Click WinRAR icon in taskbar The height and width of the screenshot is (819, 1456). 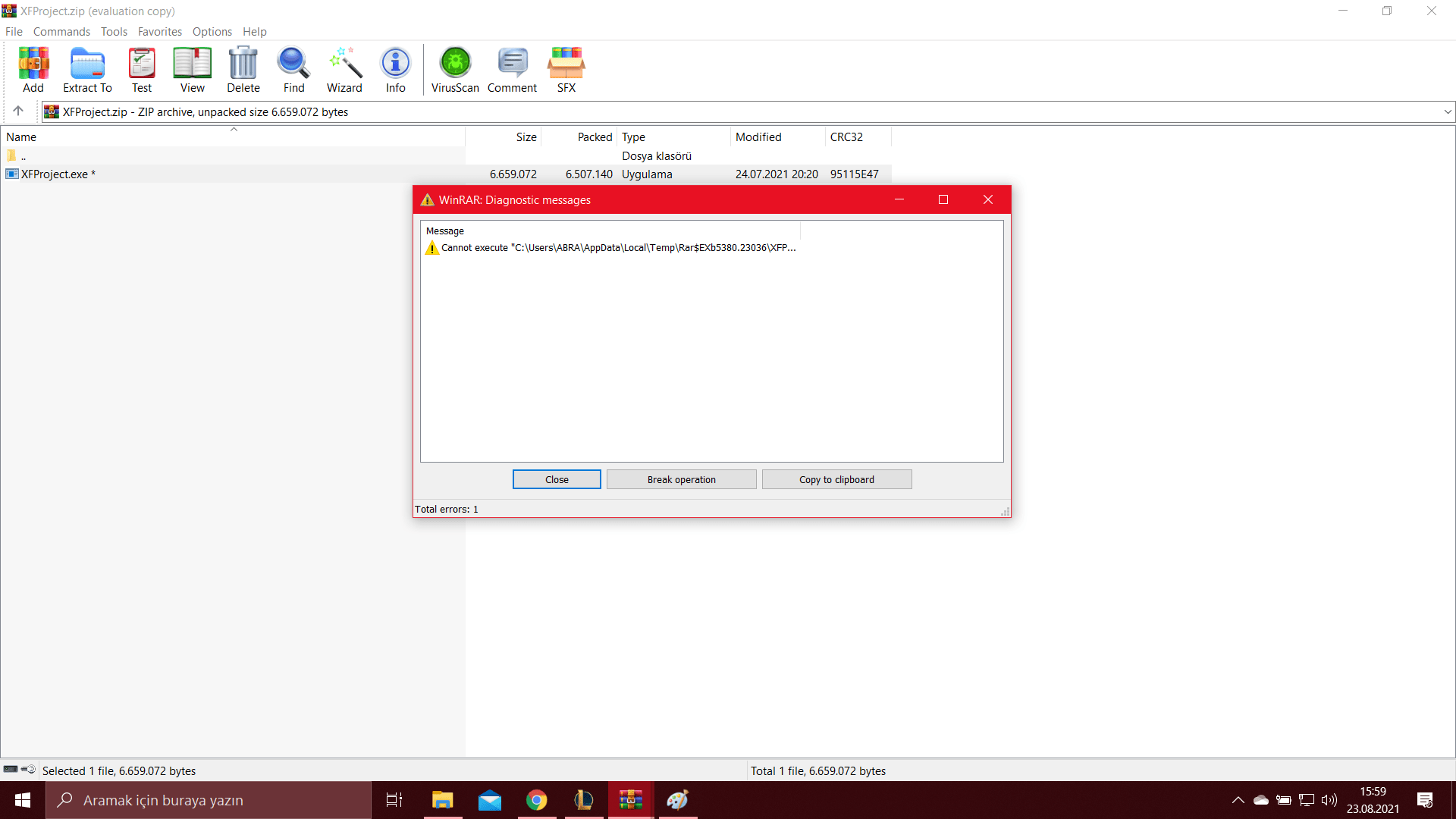[x=631, y=800]
